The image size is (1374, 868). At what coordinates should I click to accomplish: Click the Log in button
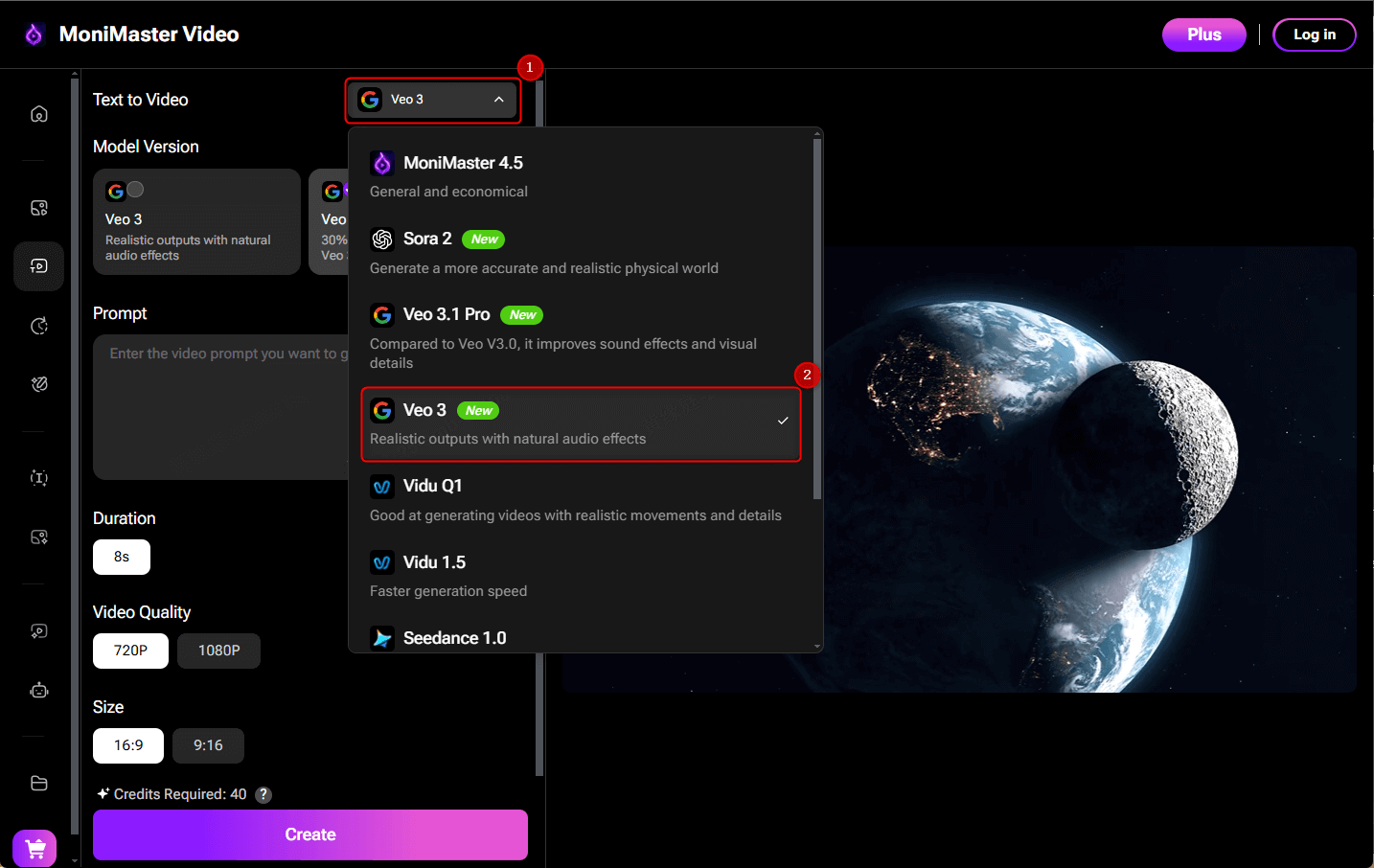1314,34
